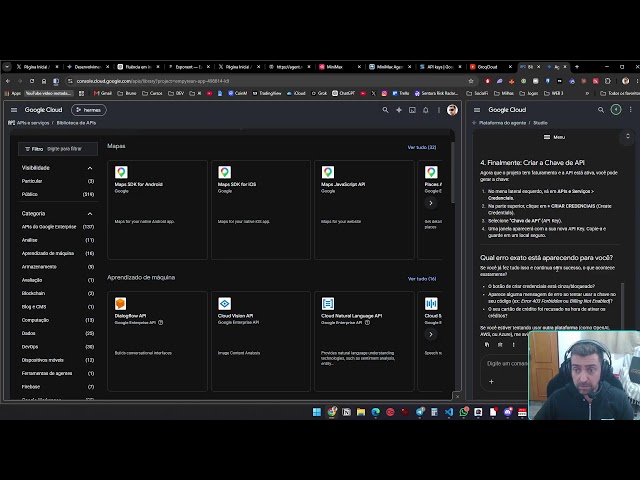The height and width of the screenshot is (480, 640).
Task: Click the 'Digite um' chat input box
Action: [506, 363]
